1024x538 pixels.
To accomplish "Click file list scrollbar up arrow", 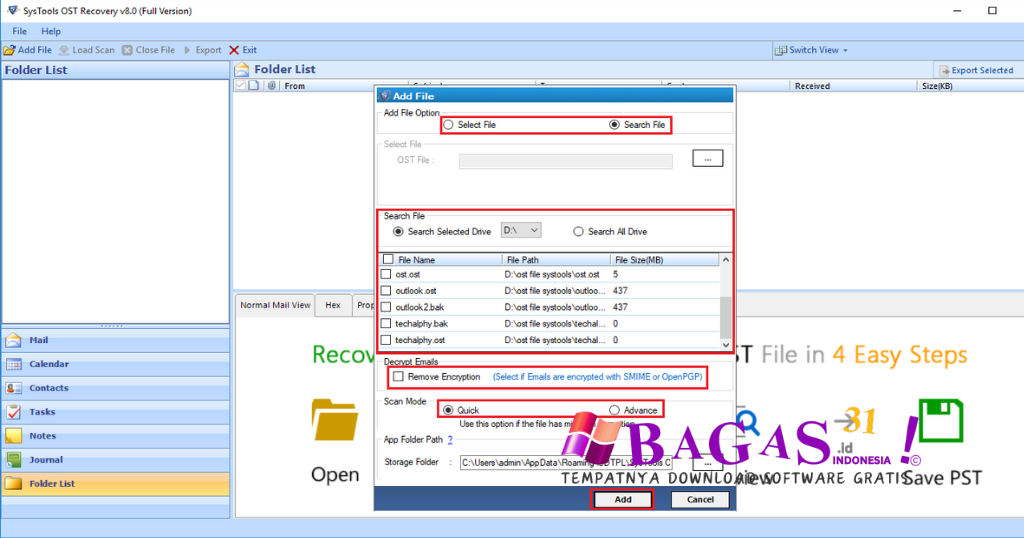I will point(726,260).
